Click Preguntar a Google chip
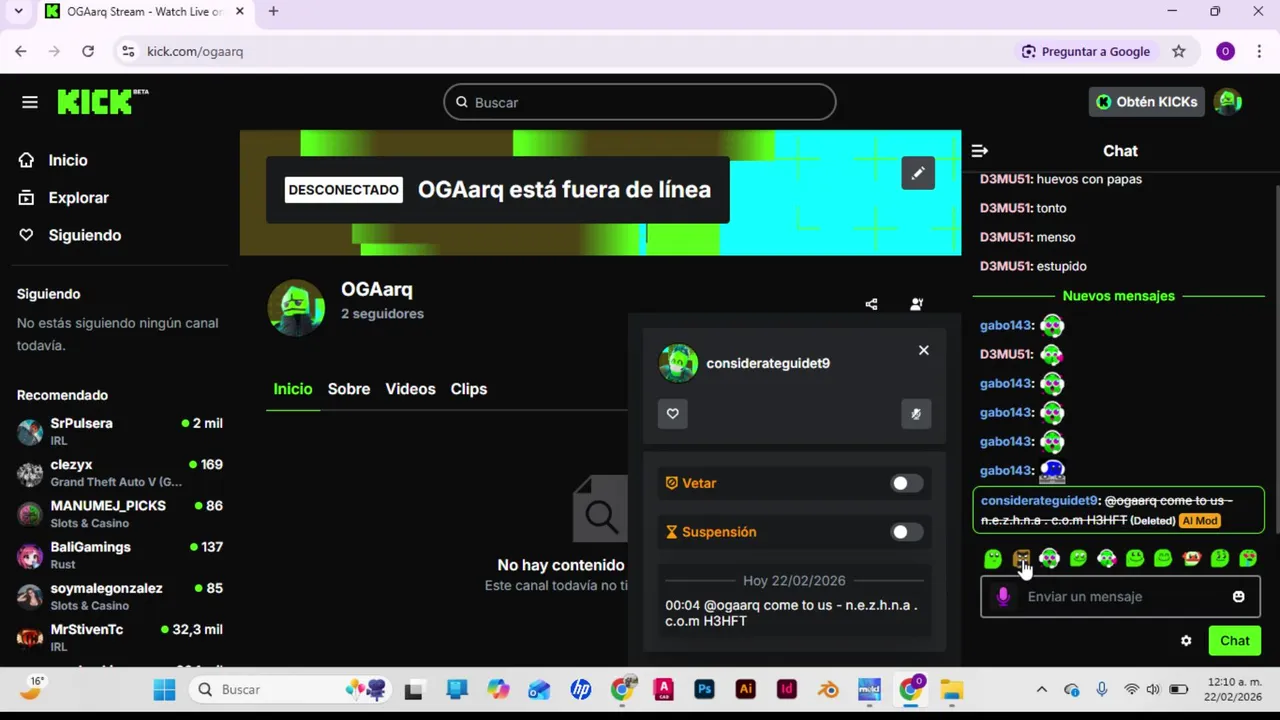 coord(1086,51)
